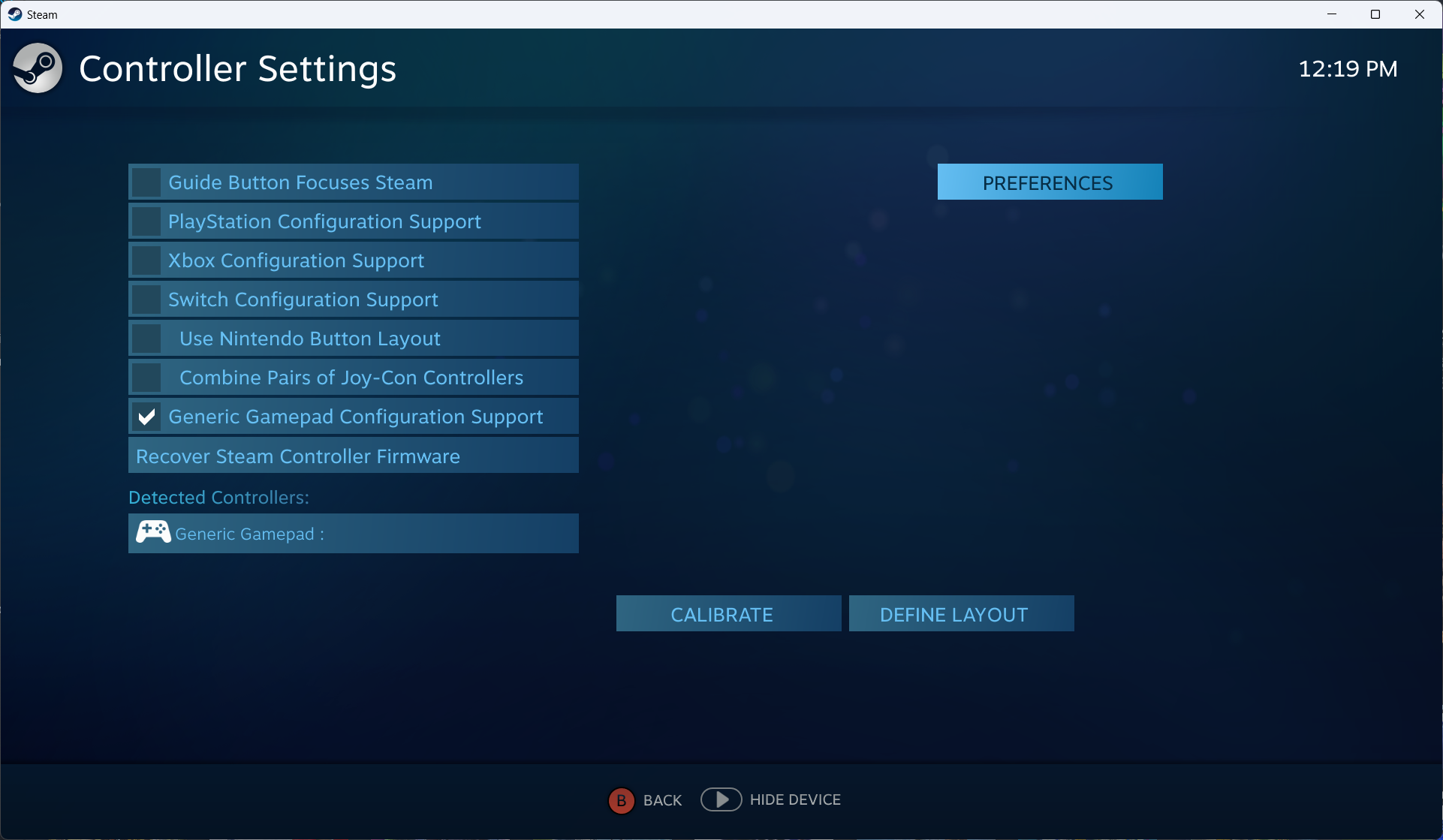The width and height of the screenshot is (1443, 840).
Task: Click the BACK label at bottom
Action: click(662, 800)
